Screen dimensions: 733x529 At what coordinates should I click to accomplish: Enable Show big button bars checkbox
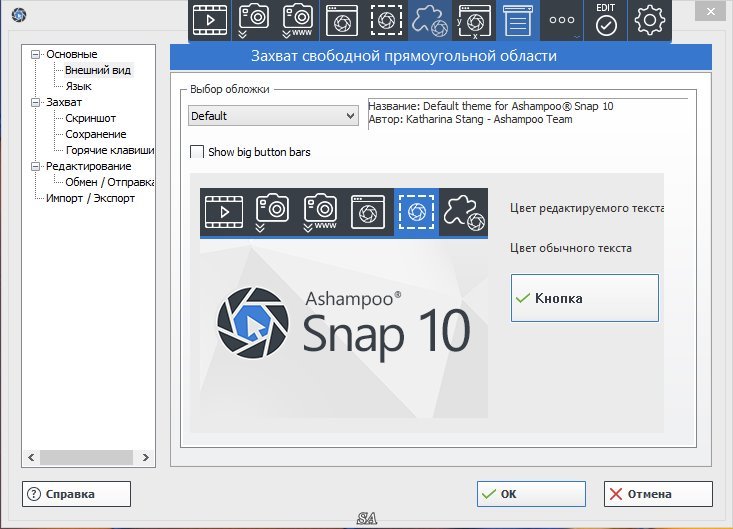coord(197,152)
